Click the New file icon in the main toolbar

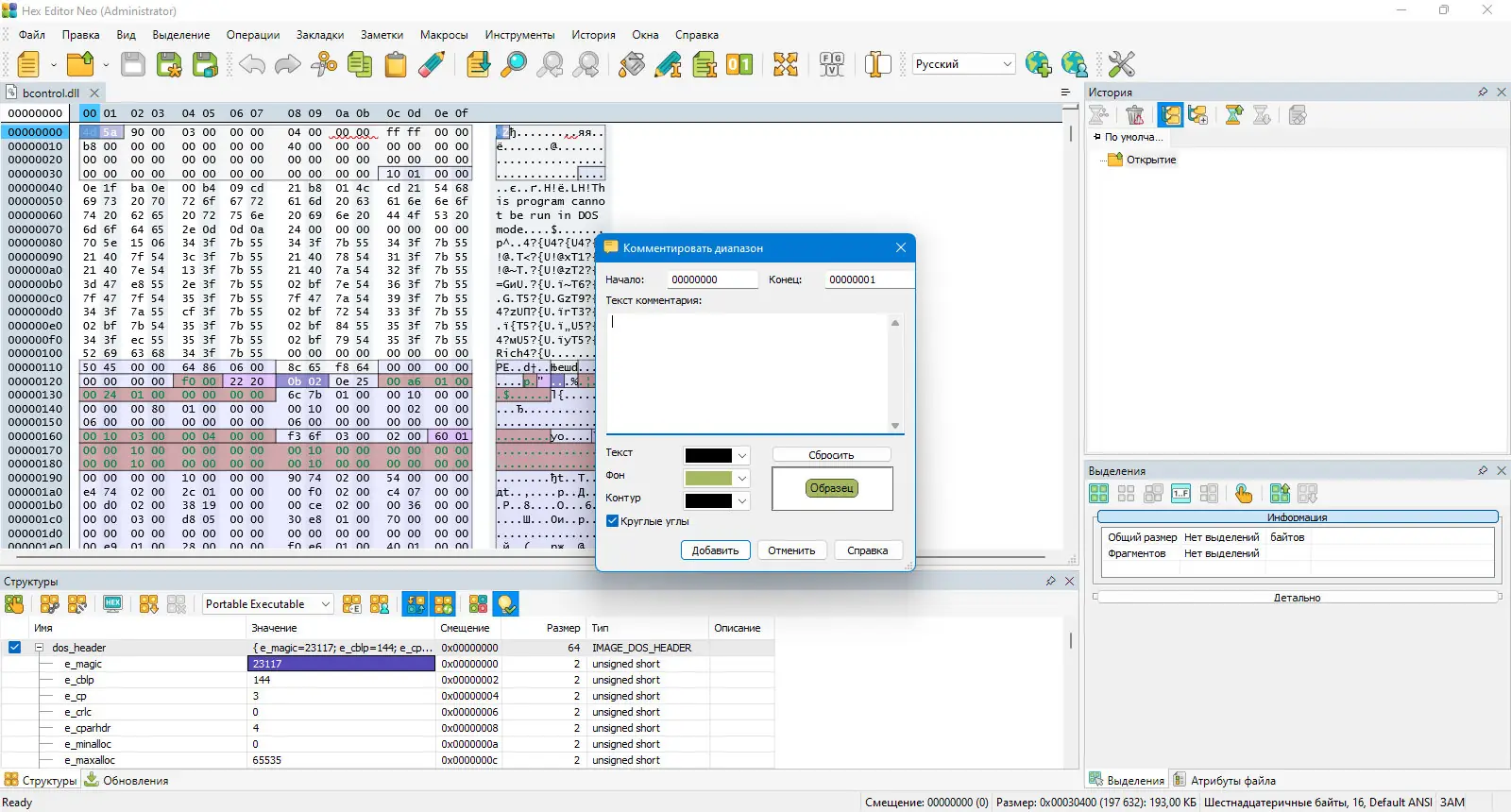[28, 64]
